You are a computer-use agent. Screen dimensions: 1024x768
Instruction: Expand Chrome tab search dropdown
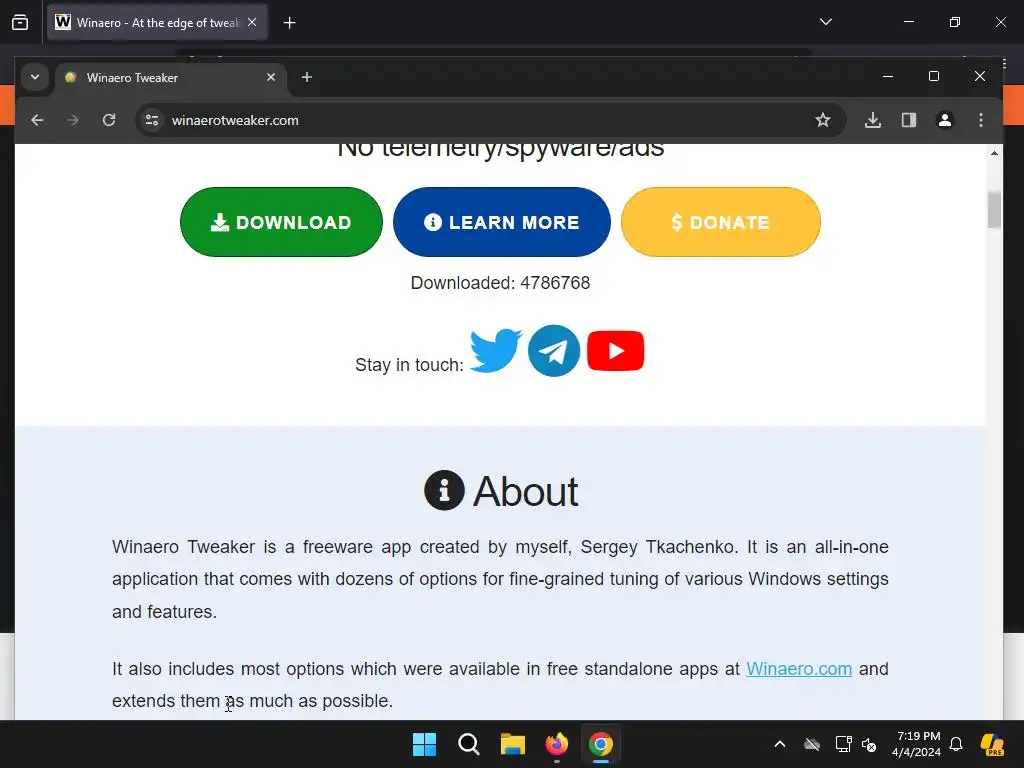[35, 77]
